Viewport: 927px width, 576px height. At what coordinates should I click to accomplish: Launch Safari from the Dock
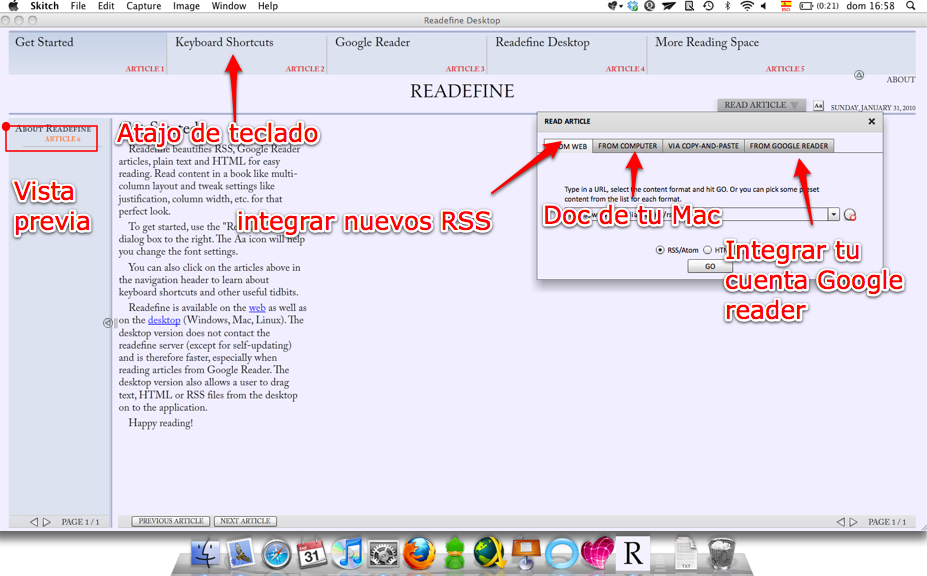(x=277, y=554)
